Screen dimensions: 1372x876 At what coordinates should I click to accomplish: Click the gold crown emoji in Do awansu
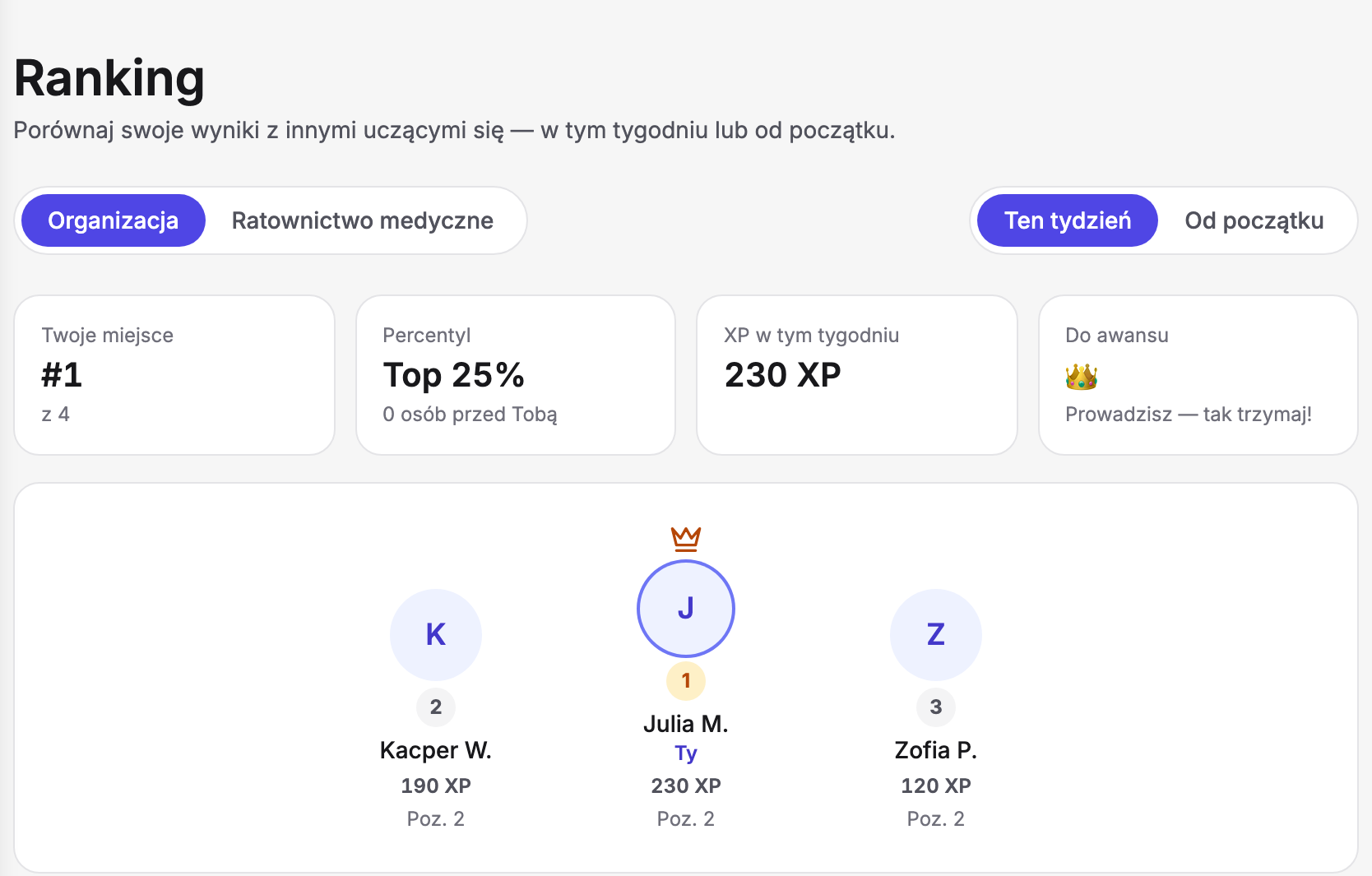(1081, 377)
